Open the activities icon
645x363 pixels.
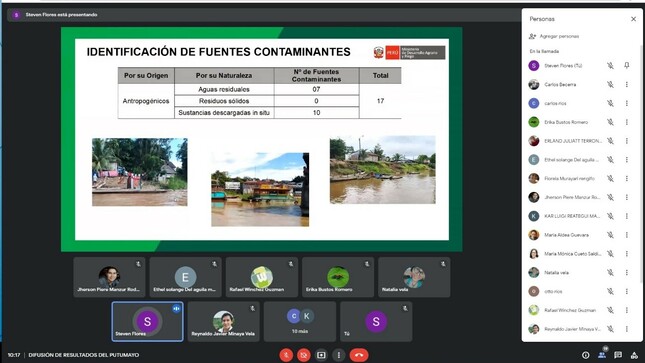click(634, 355)
